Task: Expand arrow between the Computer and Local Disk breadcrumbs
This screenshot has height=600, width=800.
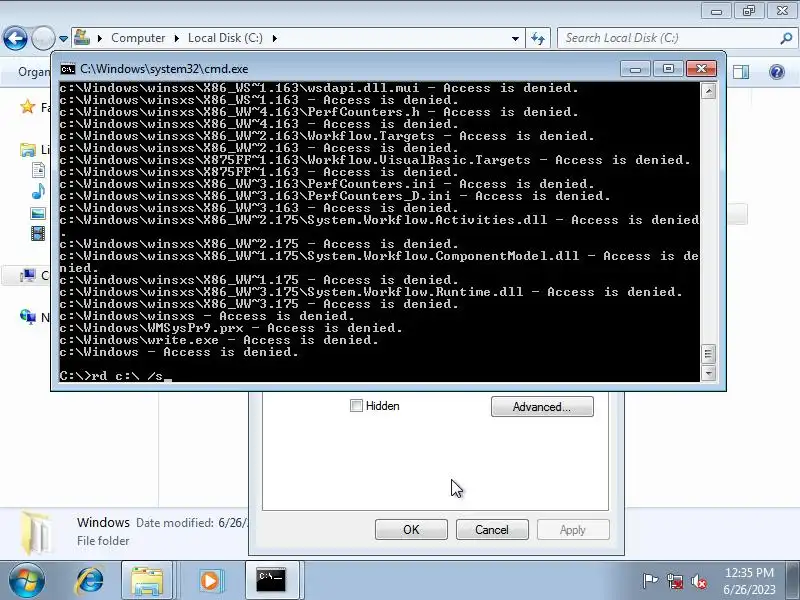Action: click(x=177, y=38)
